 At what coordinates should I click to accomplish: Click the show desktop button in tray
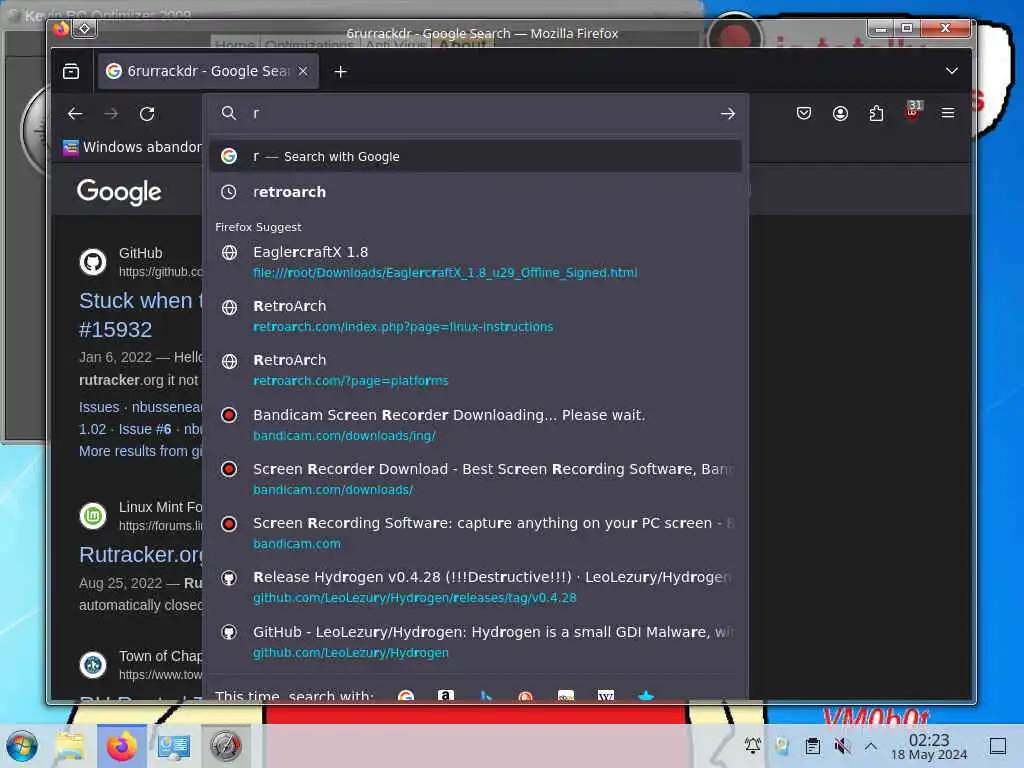point(998,746)
